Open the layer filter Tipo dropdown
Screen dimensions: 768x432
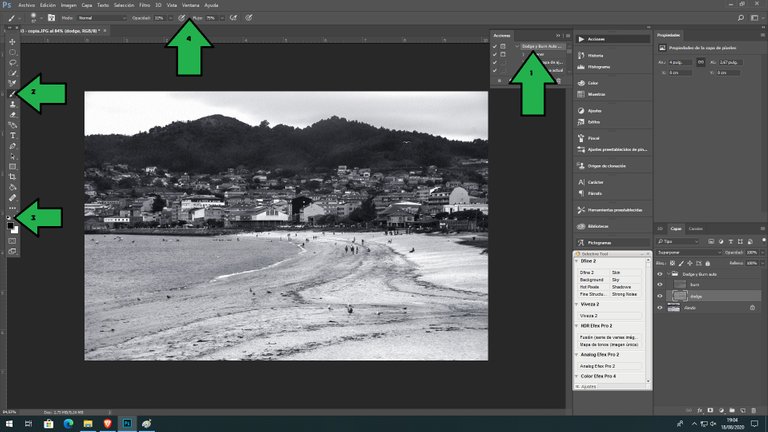[678, 241]
